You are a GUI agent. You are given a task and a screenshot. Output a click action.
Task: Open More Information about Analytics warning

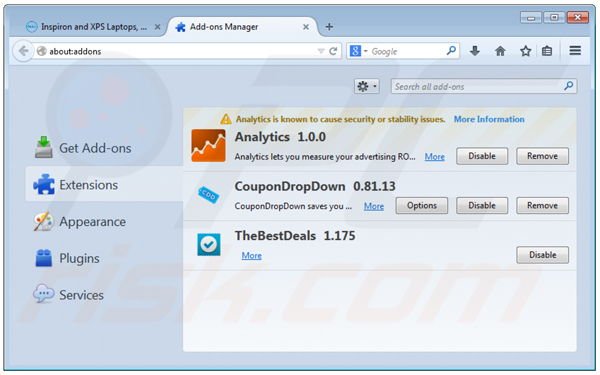(489, 119)
